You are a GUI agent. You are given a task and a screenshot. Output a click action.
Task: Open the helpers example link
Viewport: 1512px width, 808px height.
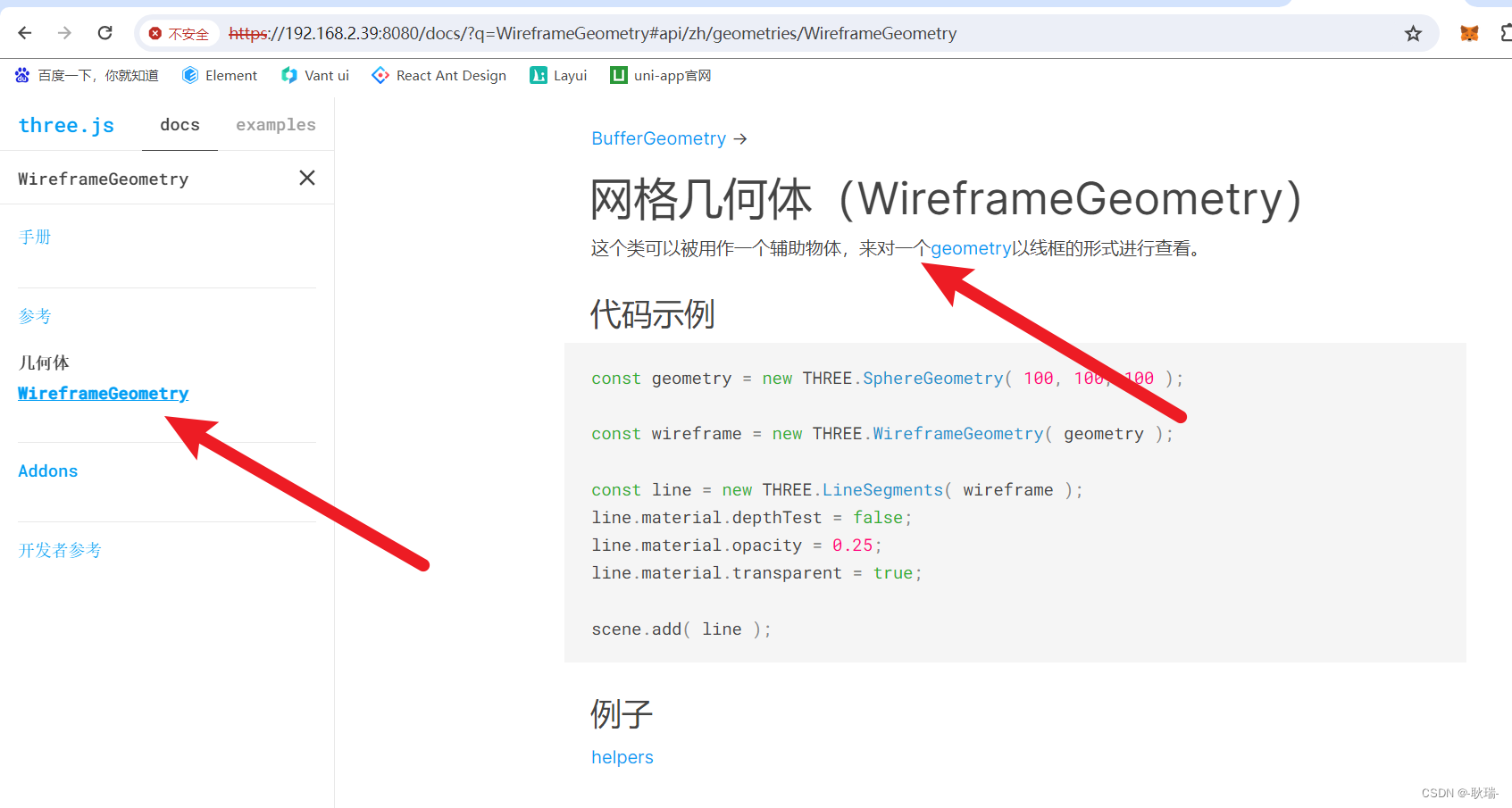pos(622,756)
